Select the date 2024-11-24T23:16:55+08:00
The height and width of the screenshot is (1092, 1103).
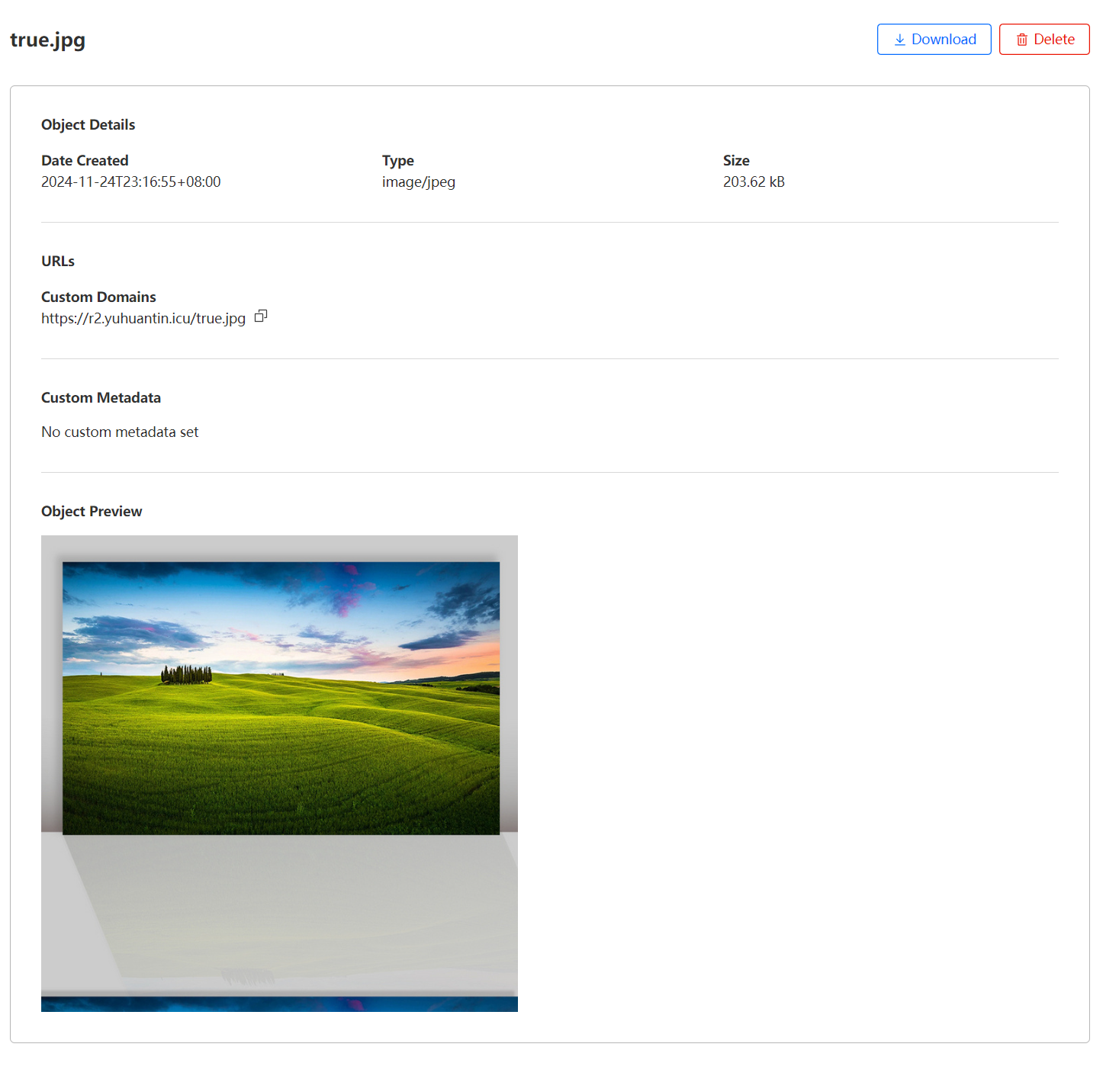pos(131,181)
